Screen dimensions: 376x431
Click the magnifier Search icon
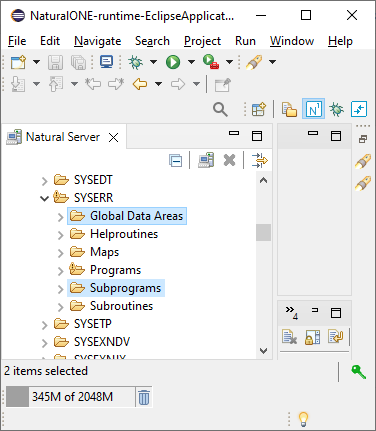coord(220,109)
